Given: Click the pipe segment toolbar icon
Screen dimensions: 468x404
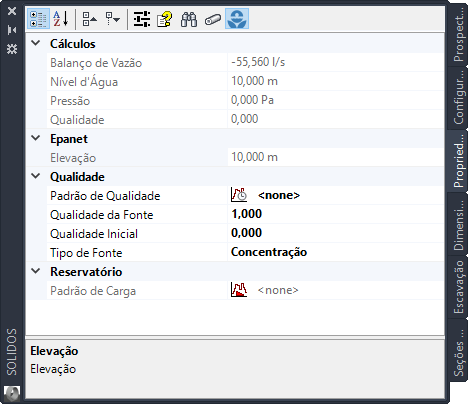Looking at the screenshot, I should click(x=213, y=19).
